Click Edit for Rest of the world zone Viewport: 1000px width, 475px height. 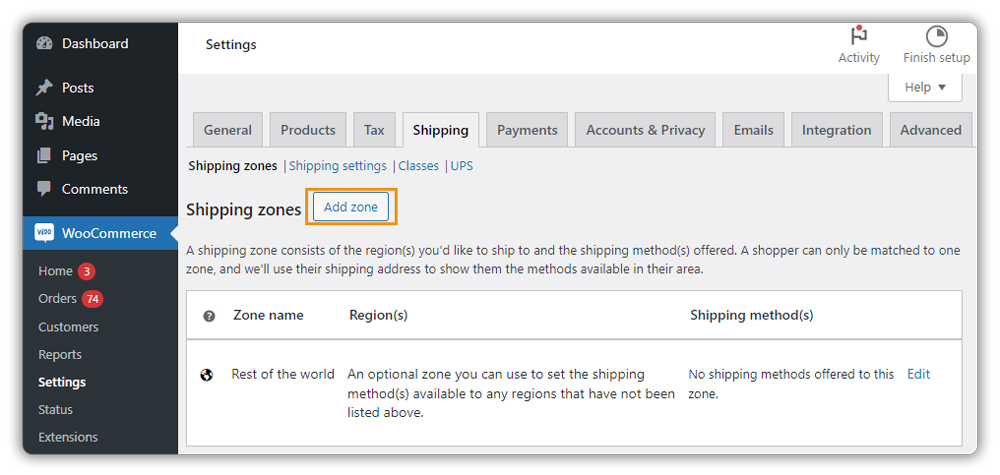point(918,374)
